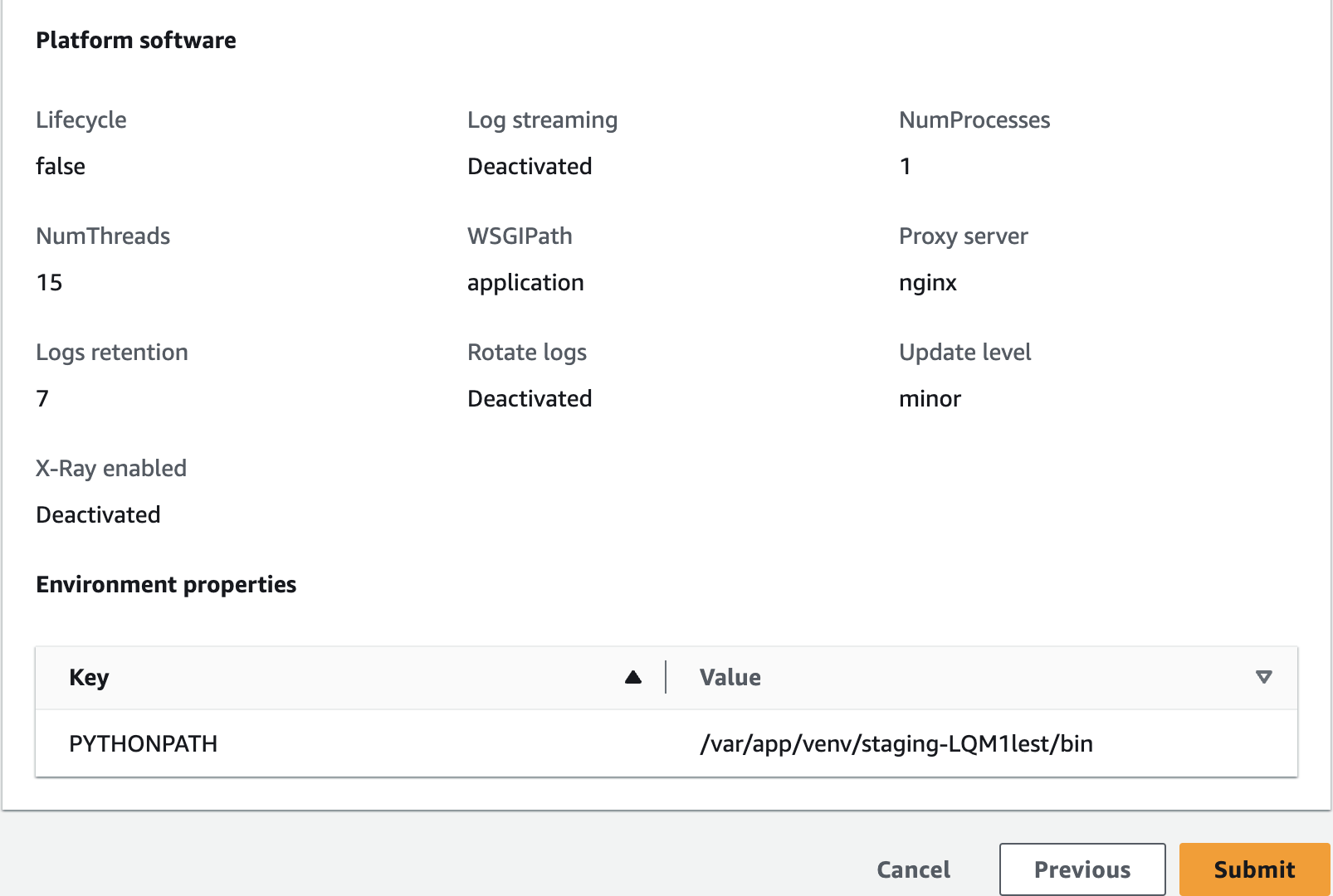Image resolution: width=1333 pixels, height=896 pixels.
Task: Click the Log streaming Deactivated value
Action: click(530, 167)
